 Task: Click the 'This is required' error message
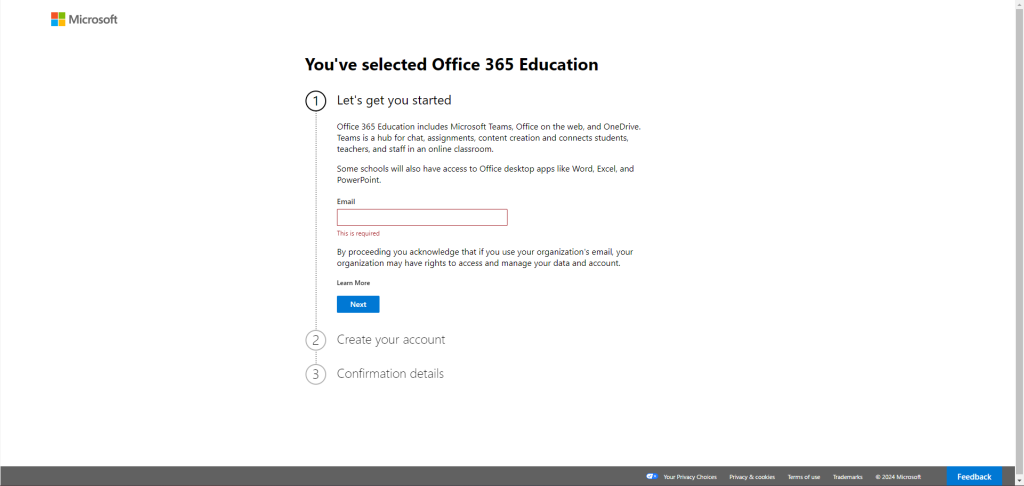[358, 233]
